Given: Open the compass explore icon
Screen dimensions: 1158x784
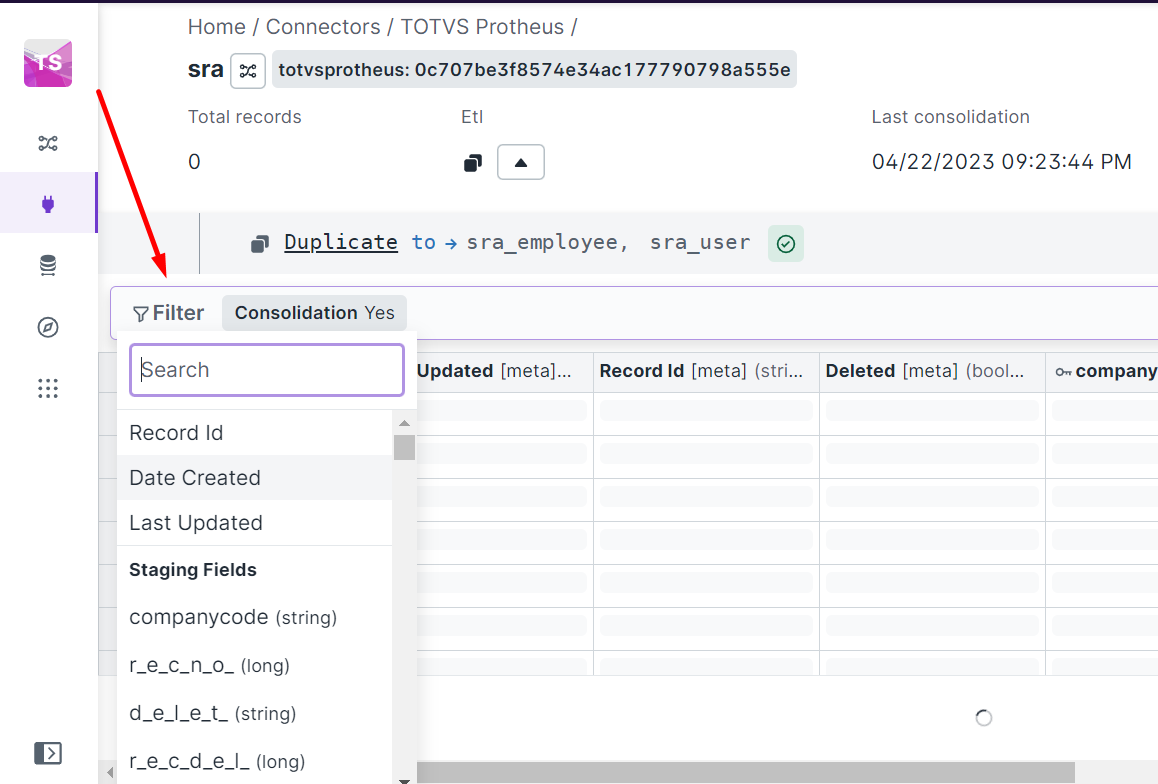Looking at the screenshot, I should 48,327.
